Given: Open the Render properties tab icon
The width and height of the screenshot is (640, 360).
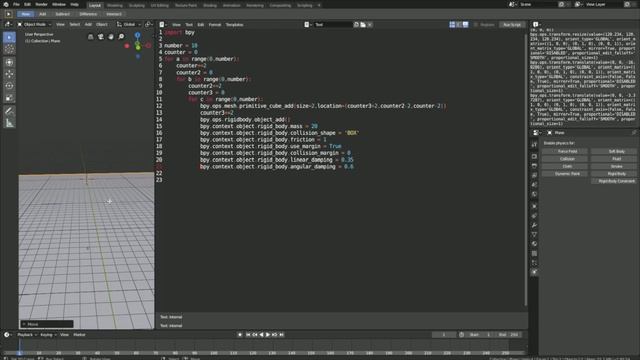Looking at the screenshot, I should click(x=534, y=156).
